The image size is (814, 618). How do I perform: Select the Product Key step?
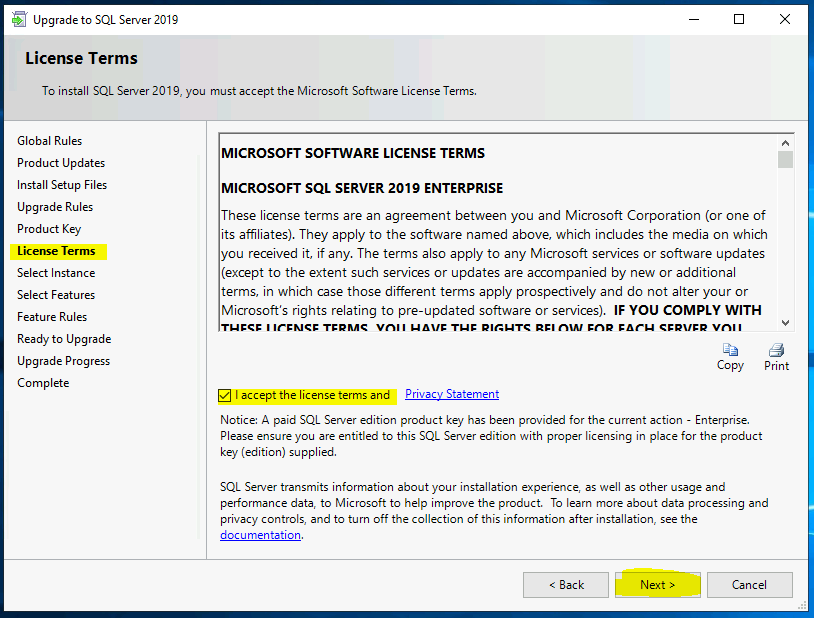tap(49, 229)
